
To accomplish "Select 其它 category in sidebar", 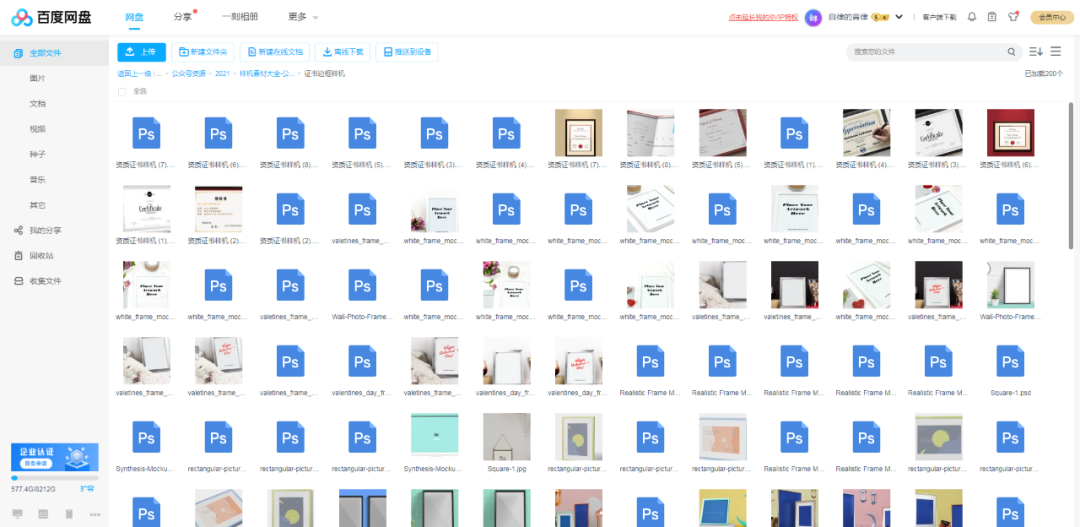I will 38,205.
